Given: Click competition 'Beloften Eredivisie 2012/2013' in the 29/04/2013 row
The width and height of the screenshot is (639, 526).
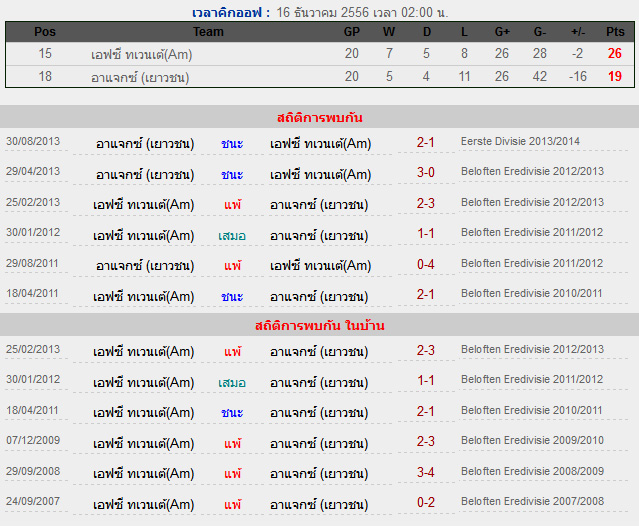Looking at the screenshot, I should pyautogui.click(x=532, y=171).
